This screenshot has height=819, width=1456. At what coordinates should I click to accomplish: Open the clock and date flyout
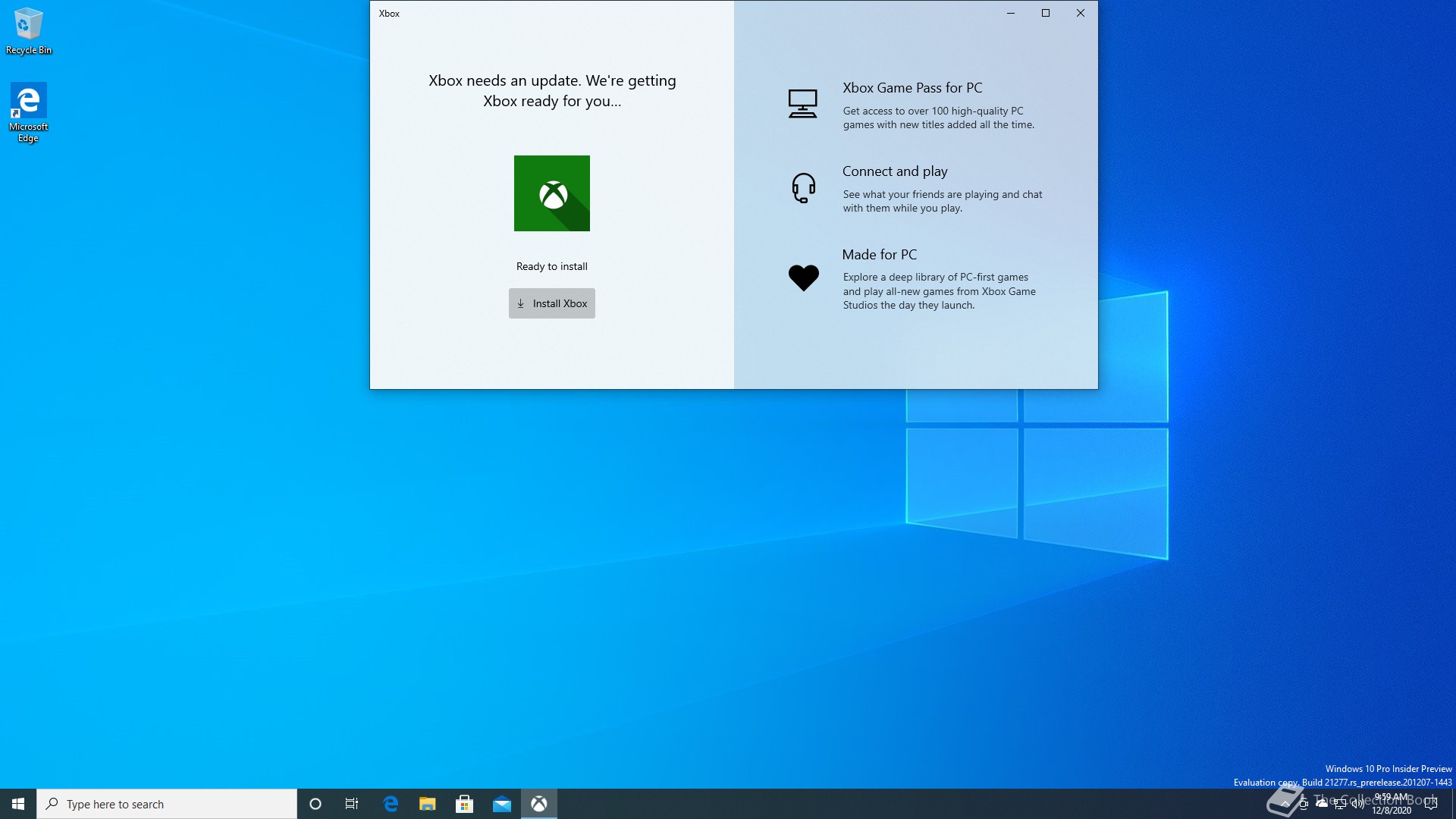click(x=1392, y=804)
